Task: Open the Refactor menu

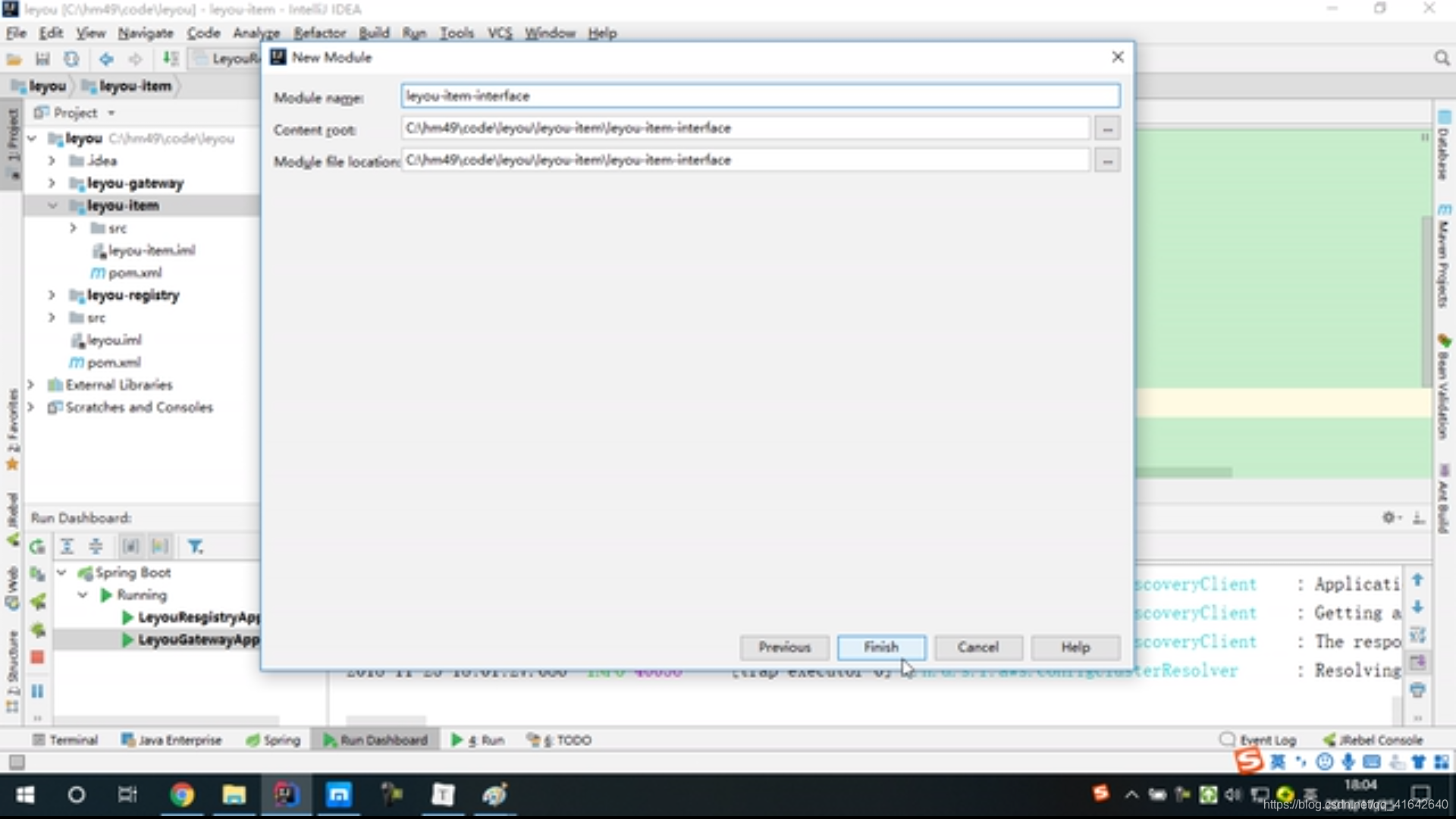Action: tap(319, 33)
